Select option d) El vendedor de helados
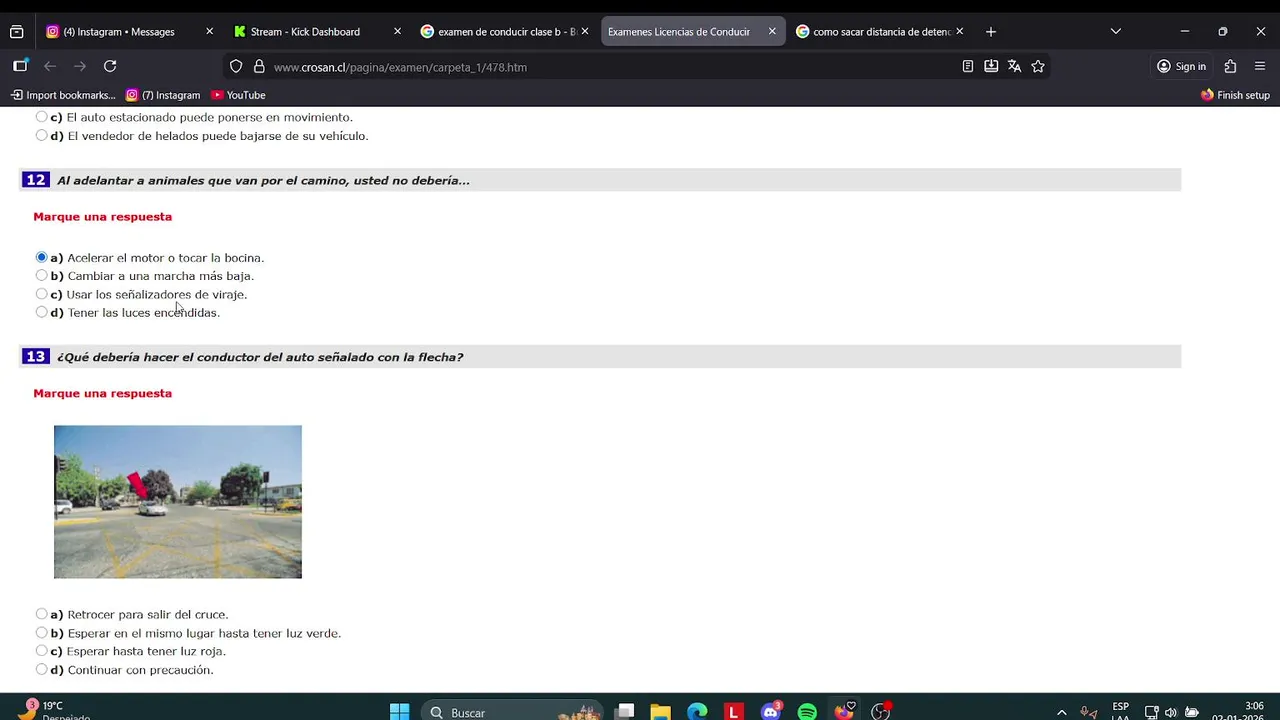The width and height of the screenshot is (1280, 720). 41,135
